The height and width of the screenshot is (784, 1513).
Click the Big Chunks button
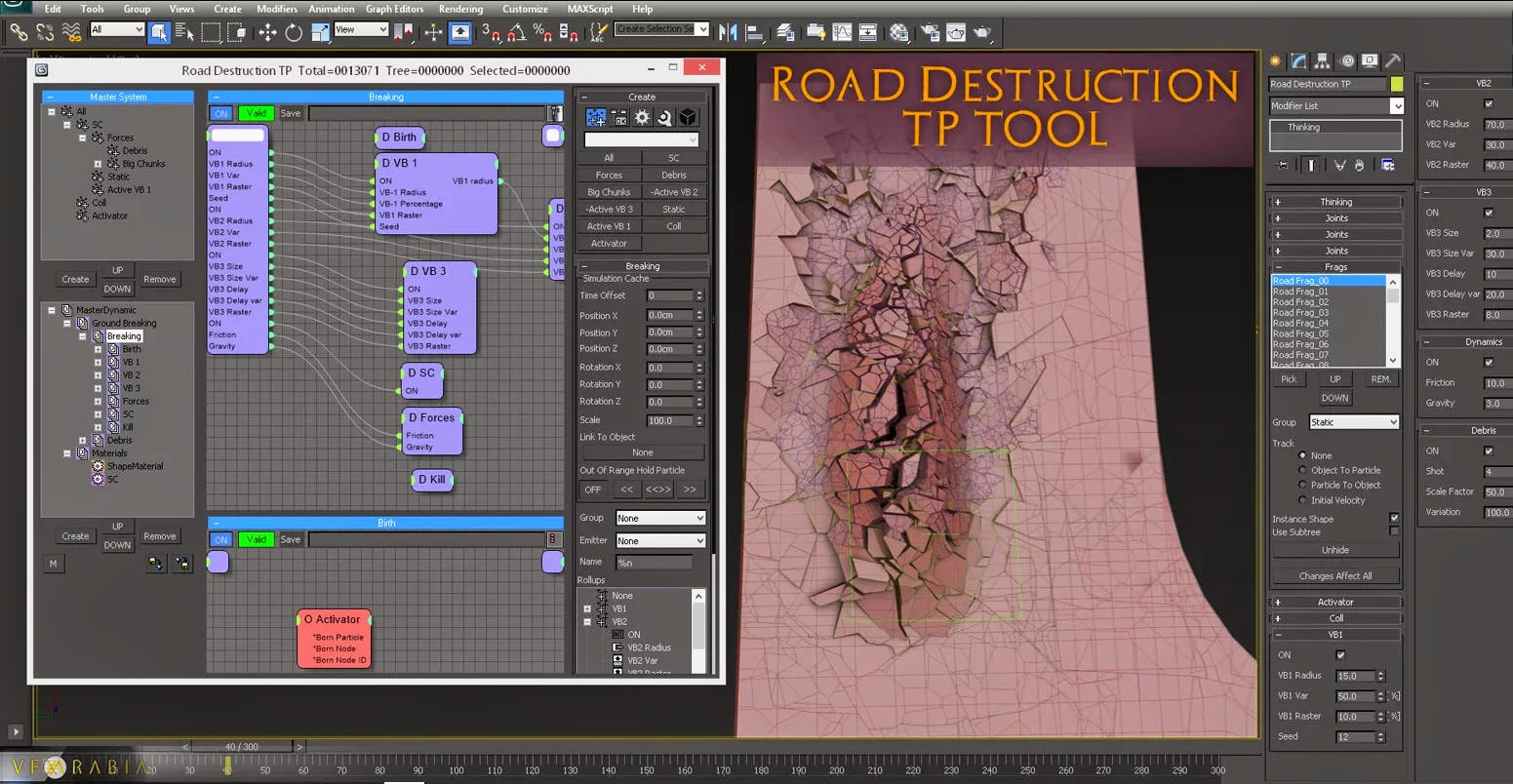[x=609, y=192]
